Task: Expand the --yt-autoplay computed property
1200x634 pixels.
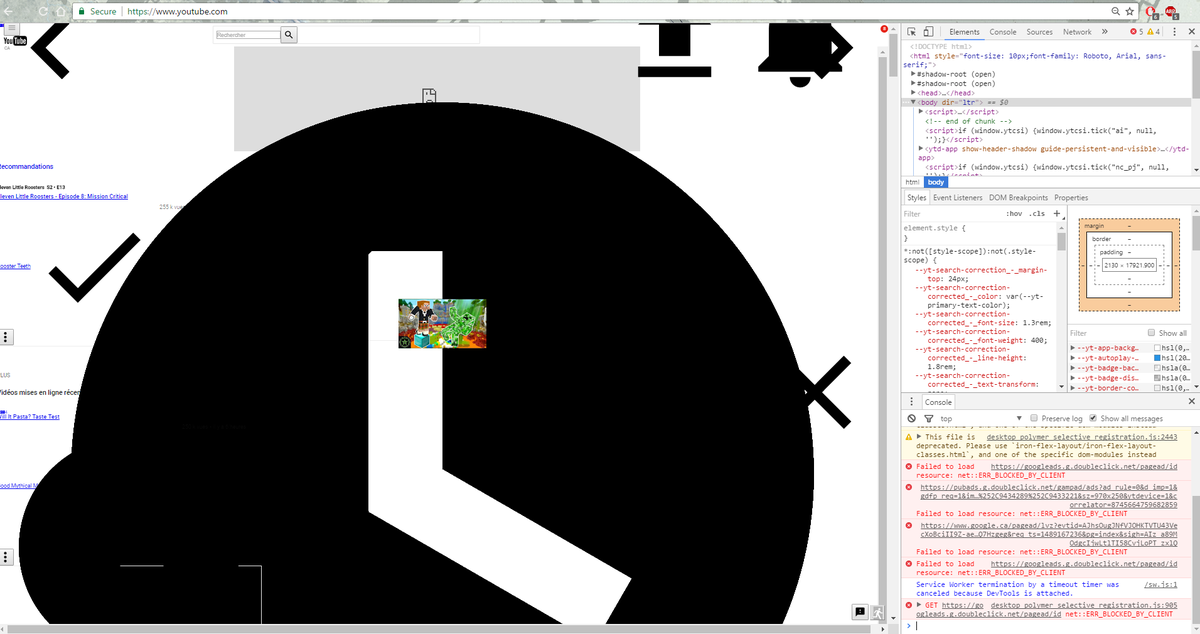Action: coord(1074,357)
